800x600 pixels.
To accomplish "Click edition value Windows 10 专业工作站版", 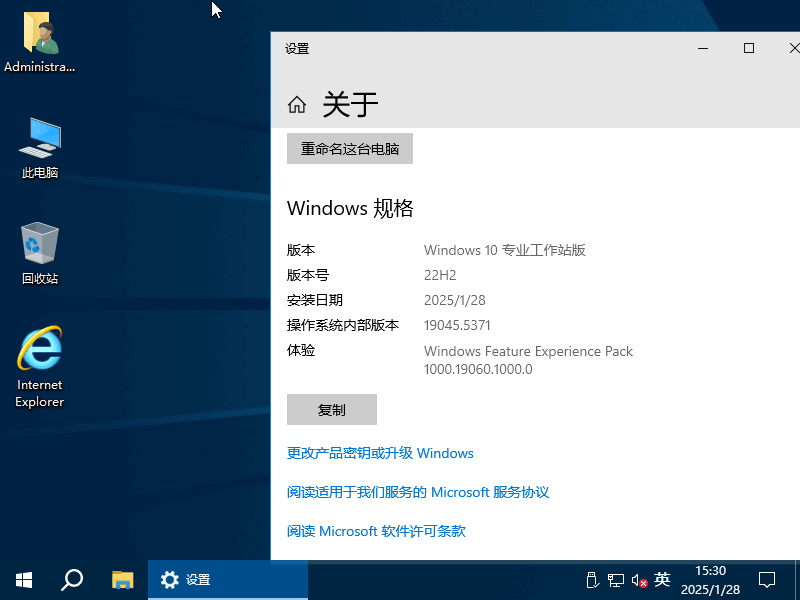I will click(505, 251).
